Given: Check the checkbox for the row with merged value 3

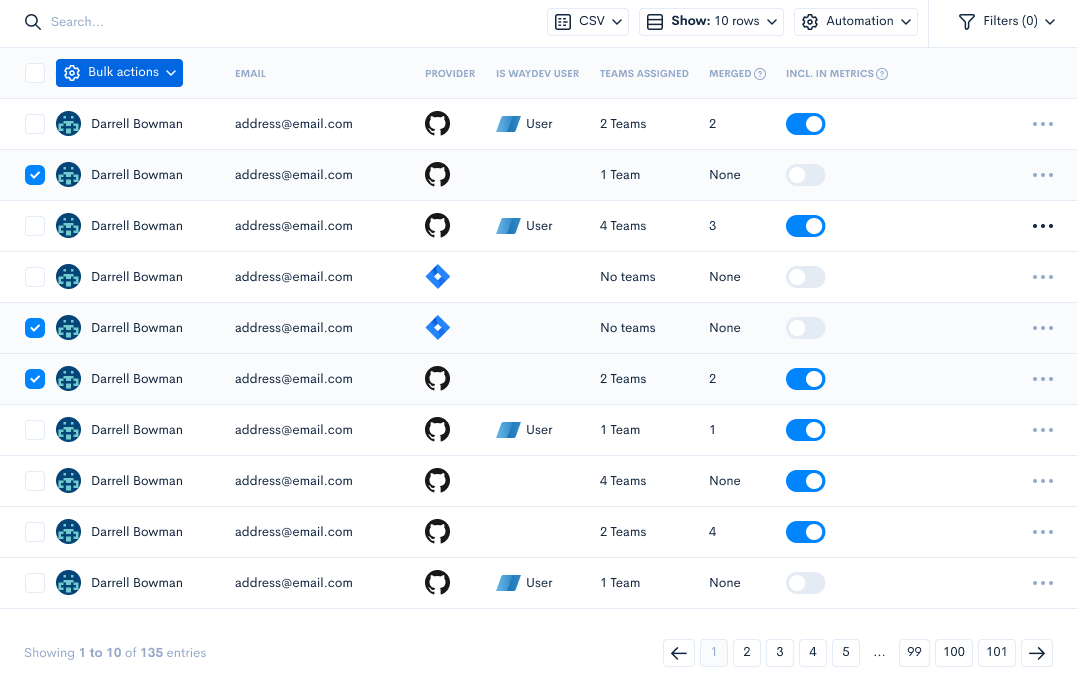Looking at the screenshot, I should (x=35, y=226).
